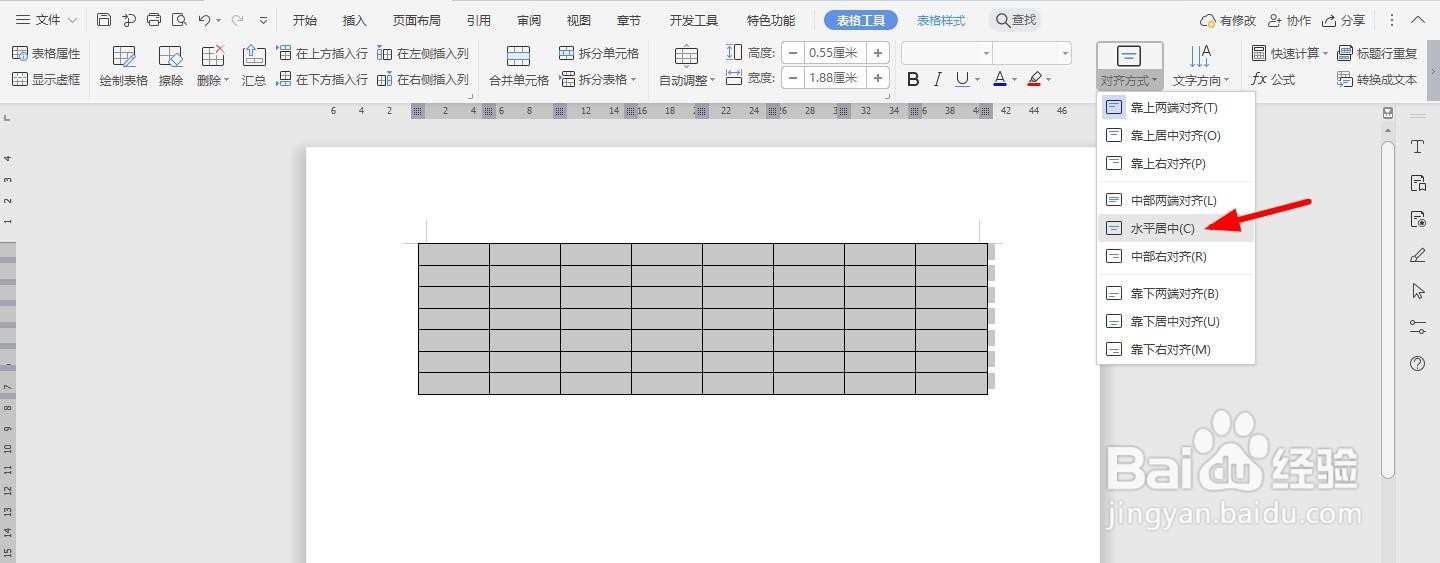Insert row below with 在下方插入行
The width and height of the screenshot is (1440, 563).
pos(322,79)
